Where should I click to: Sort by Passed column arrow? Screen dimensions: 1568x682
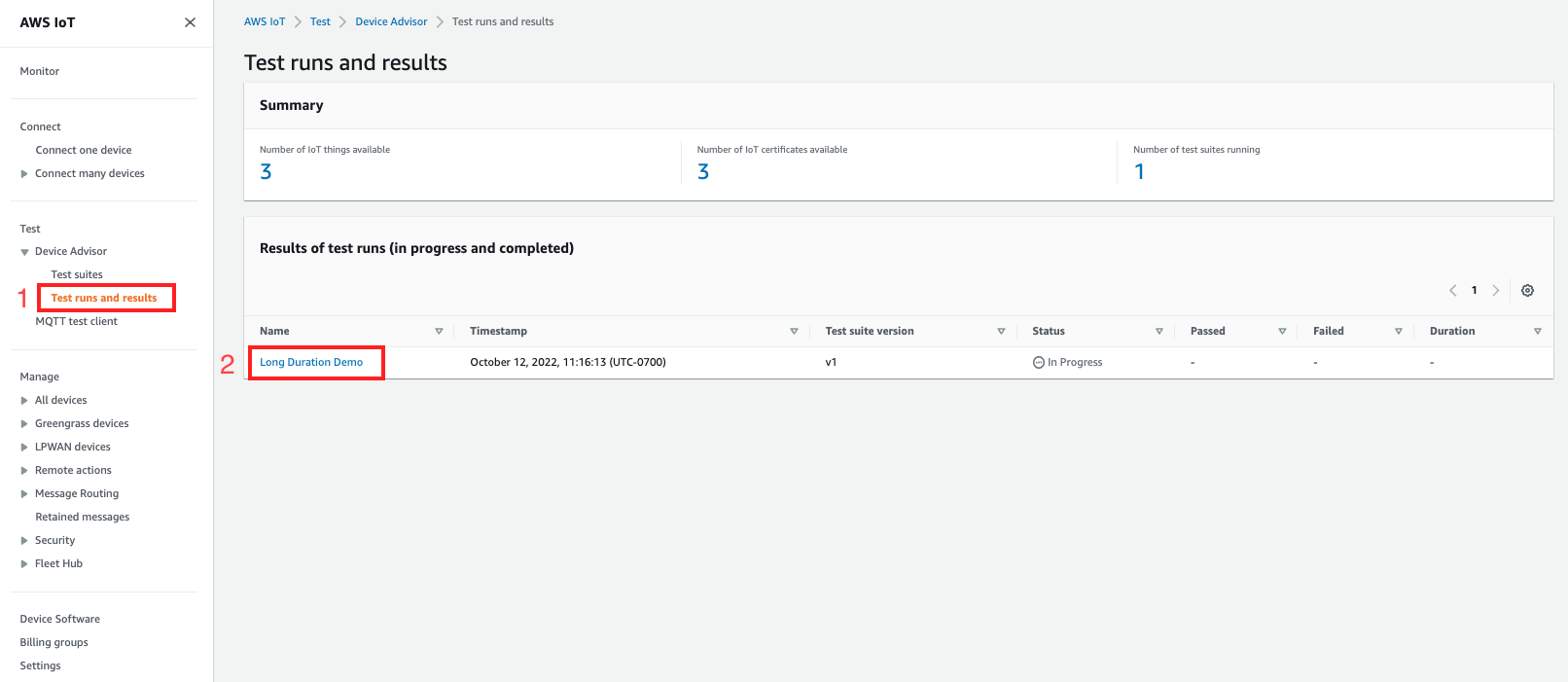(1282, 332)
